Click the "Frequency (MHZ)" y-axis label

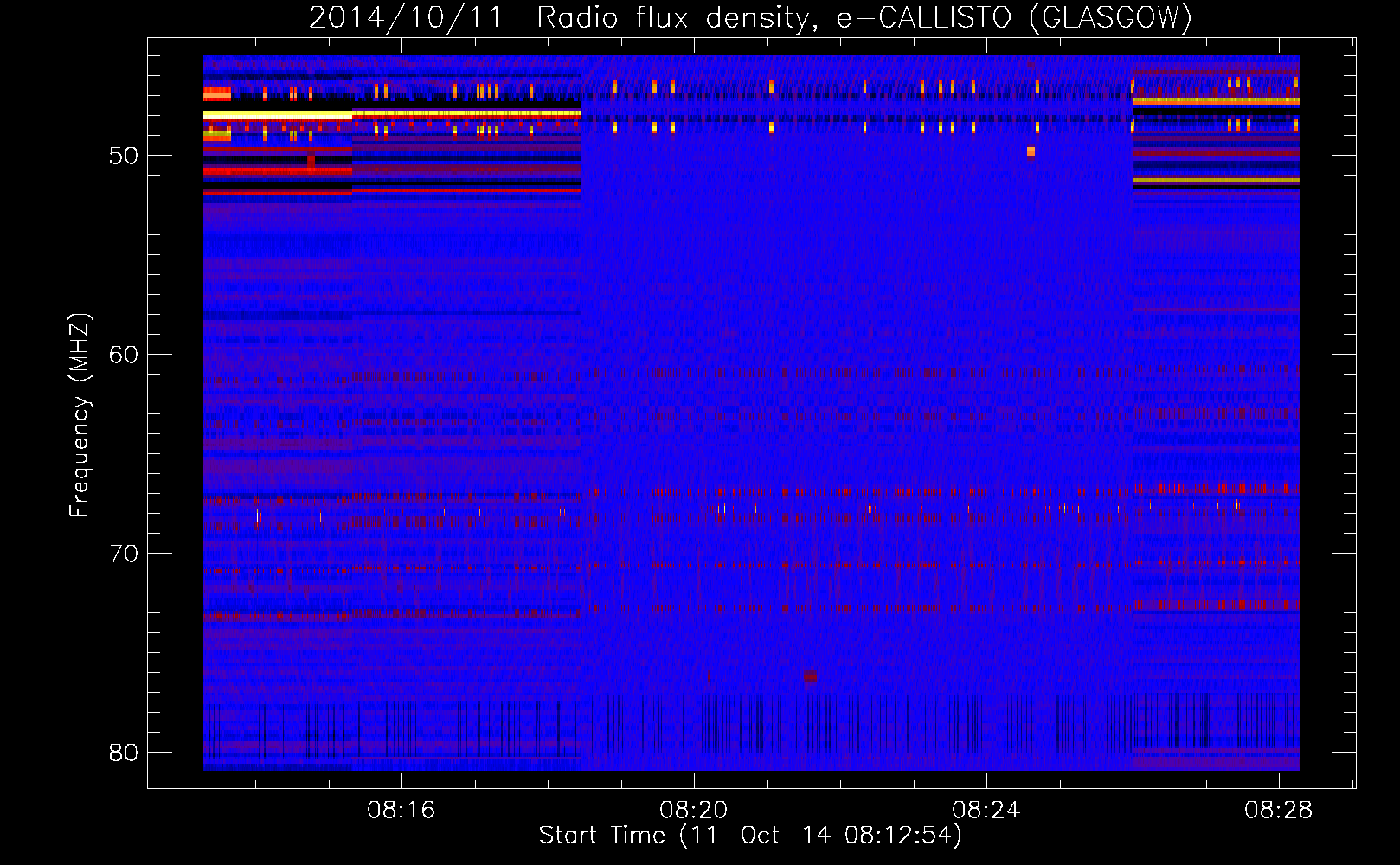[x=80, y=415]
